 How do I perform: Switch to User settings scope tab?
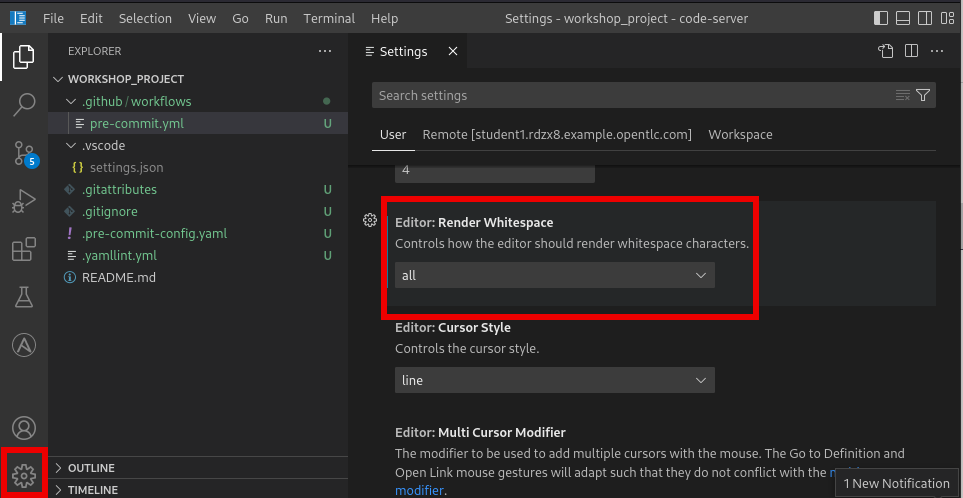(393, 134)
